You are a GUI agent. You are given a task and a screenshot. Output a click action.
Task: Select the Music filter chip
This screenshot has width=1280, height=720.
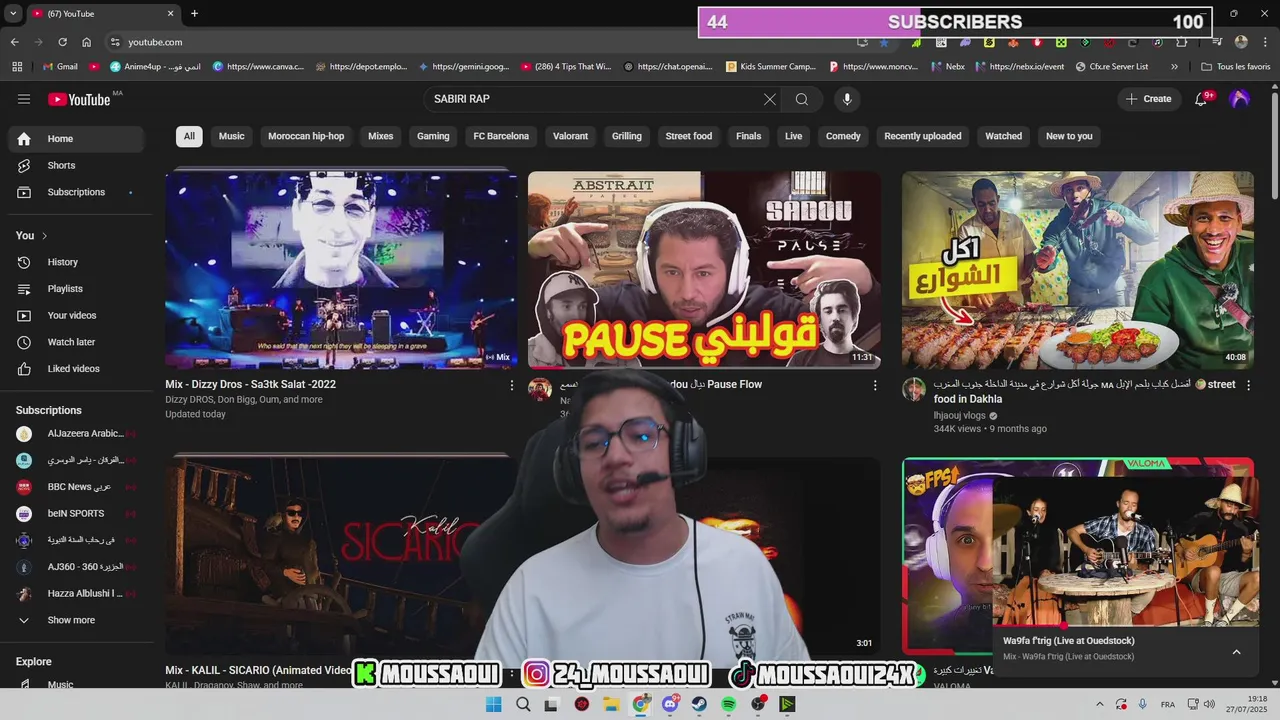(x=232, y=136)
